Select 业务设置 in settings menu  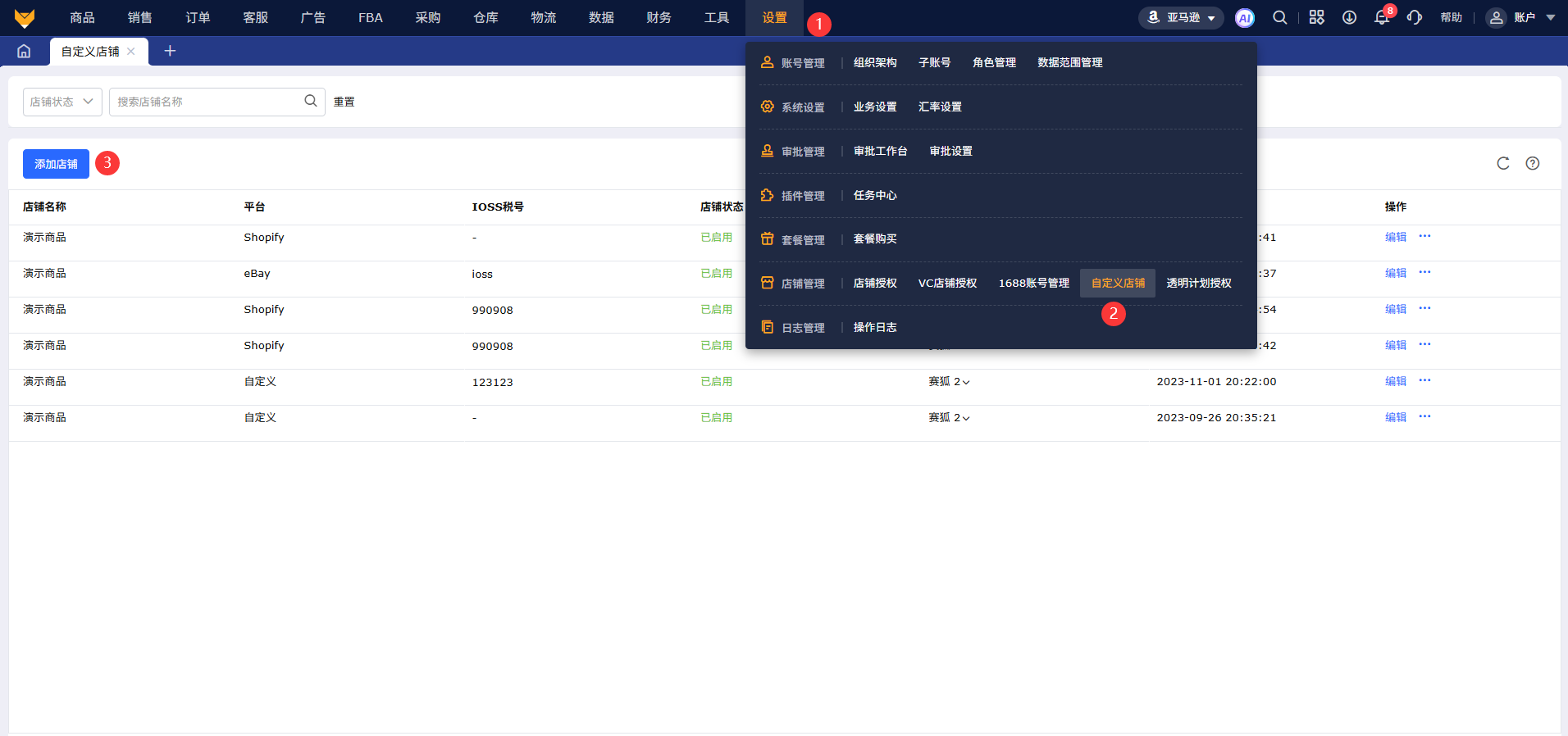[x=875, y=107]
